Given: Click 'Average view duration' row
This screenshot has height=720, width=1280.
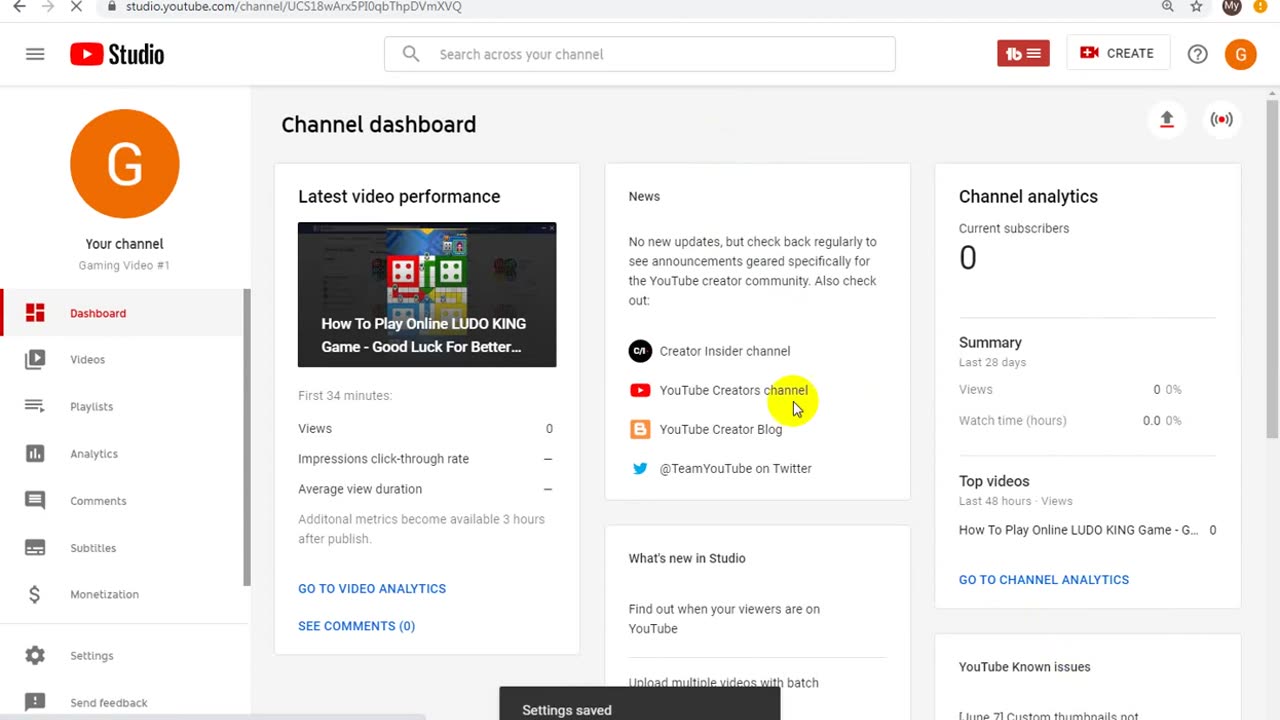Looking at the screenshot, I should [425, 489].
